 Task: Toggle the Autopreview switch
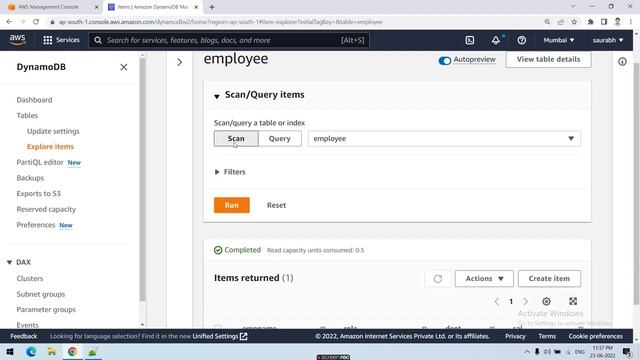point(444,61)
